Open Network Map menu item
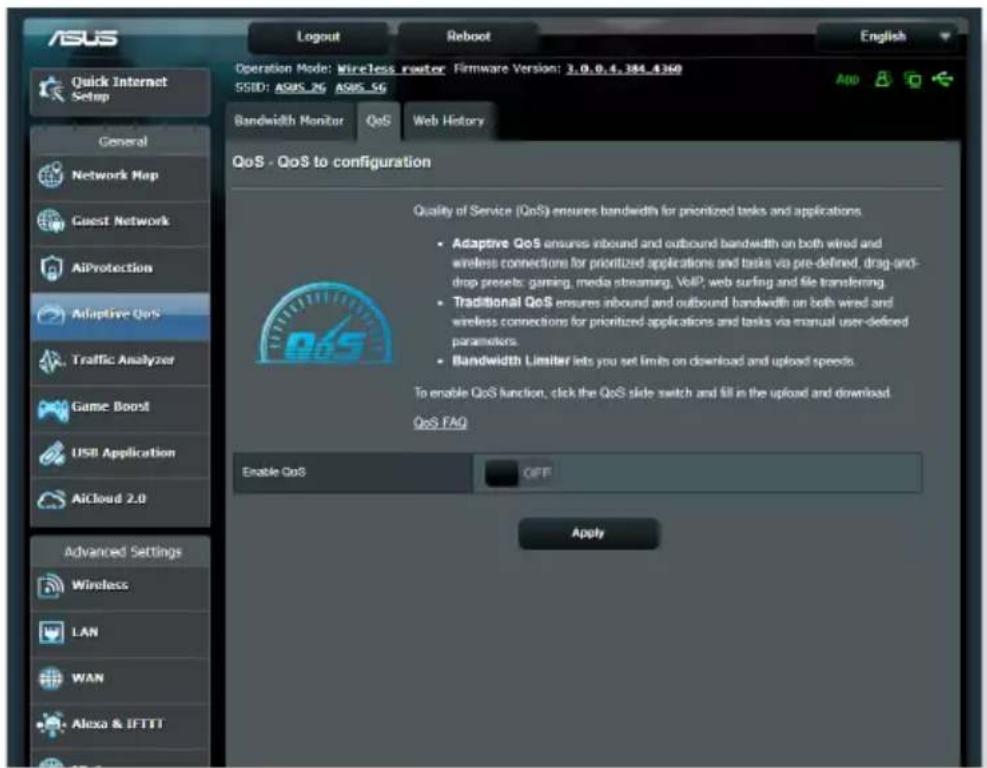This screenshot has height=768, width=987. [x=120, y=176]
